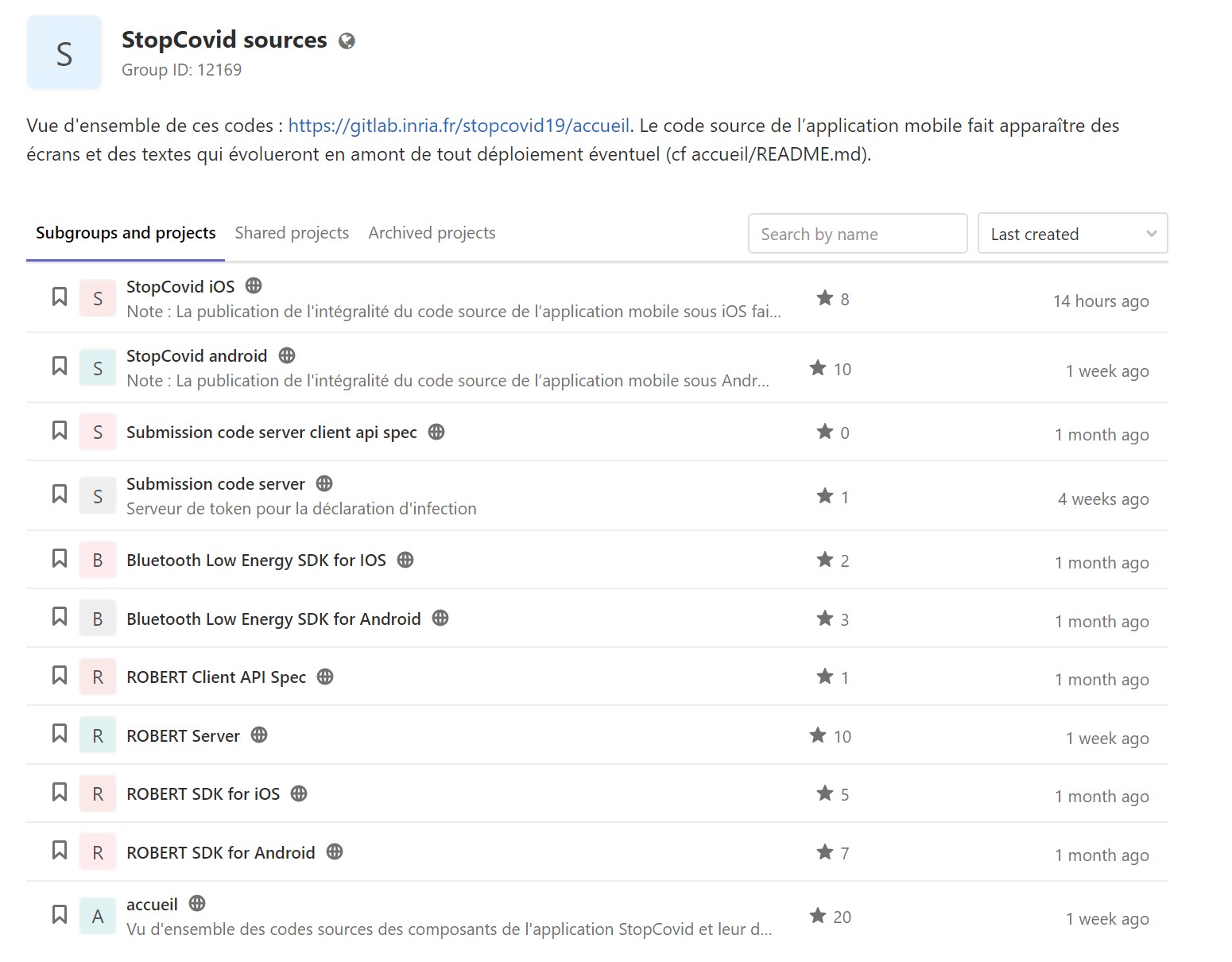The height and width of the screenshot is (962, 1232).
Task: Click the public globe icon next to ROBERT Server
Action: [x=259, y=735]
